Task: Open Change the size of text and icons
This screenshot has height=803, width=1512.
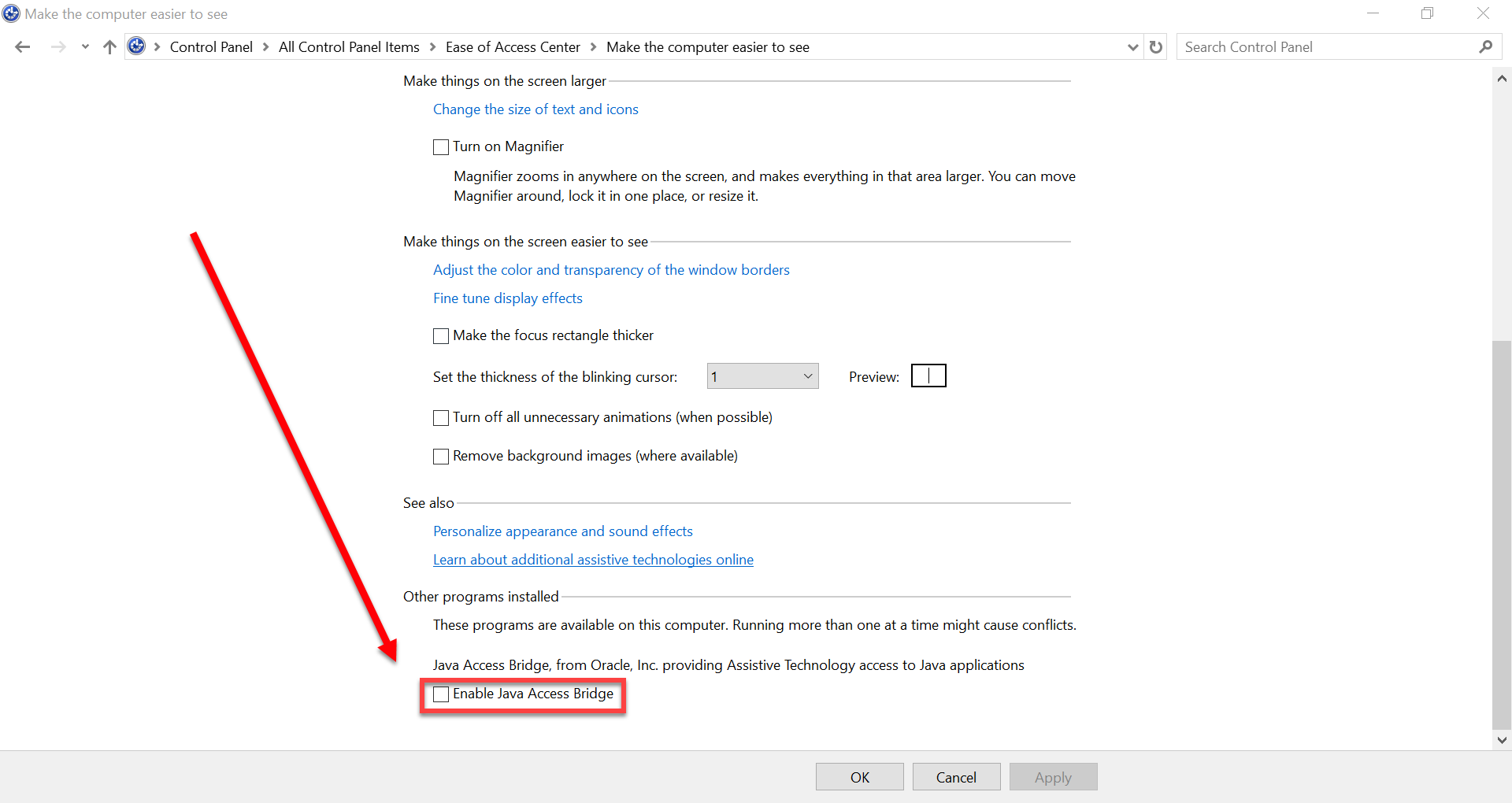Action: point(535,109)
